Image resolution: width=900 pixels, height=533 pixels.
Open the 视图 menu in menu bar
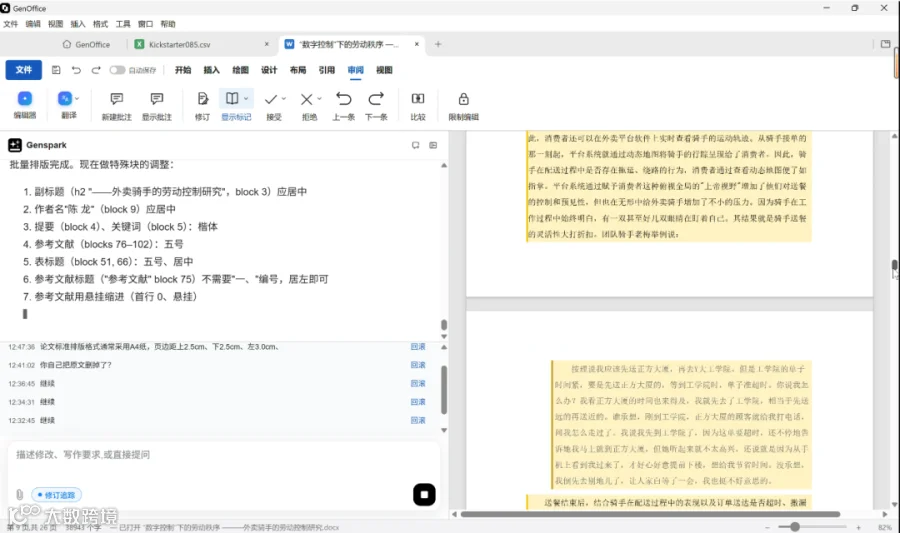[55, 24]
